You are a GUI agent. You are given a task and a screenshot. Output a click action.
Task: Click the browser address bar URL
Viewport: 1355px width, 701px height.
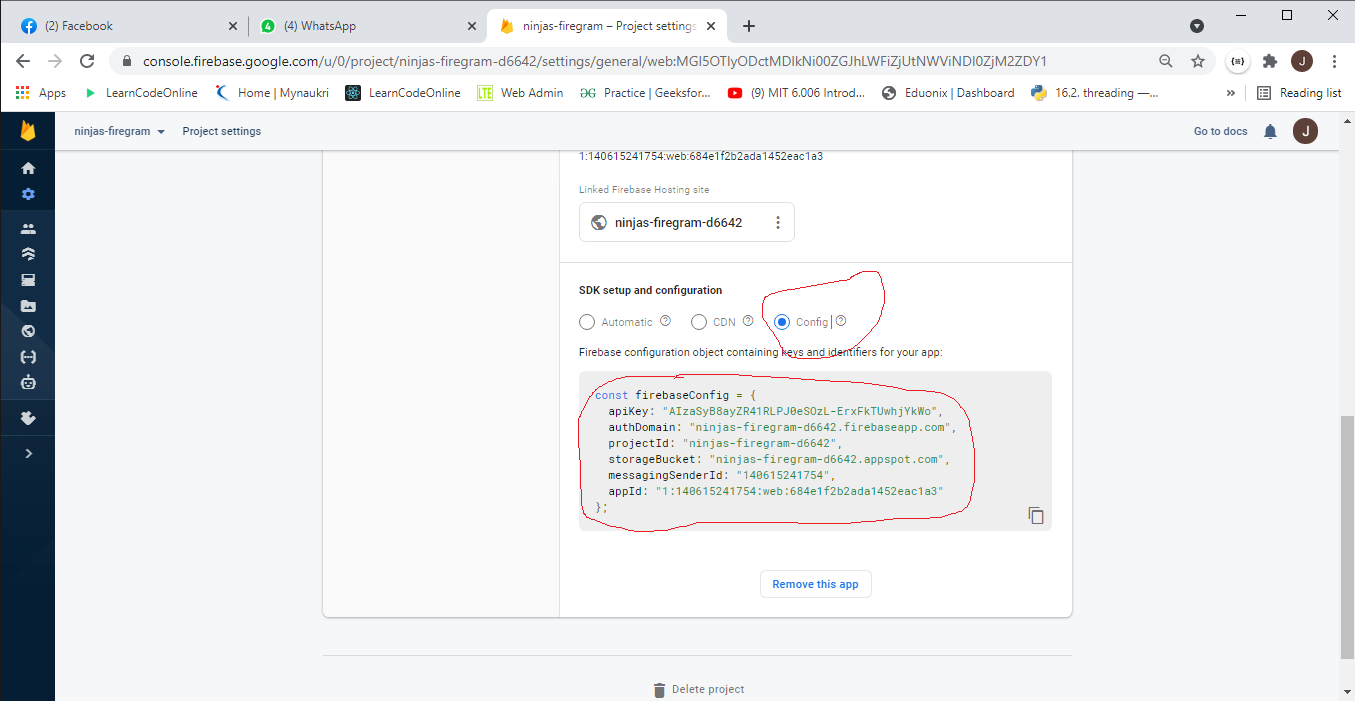[595, 61]
